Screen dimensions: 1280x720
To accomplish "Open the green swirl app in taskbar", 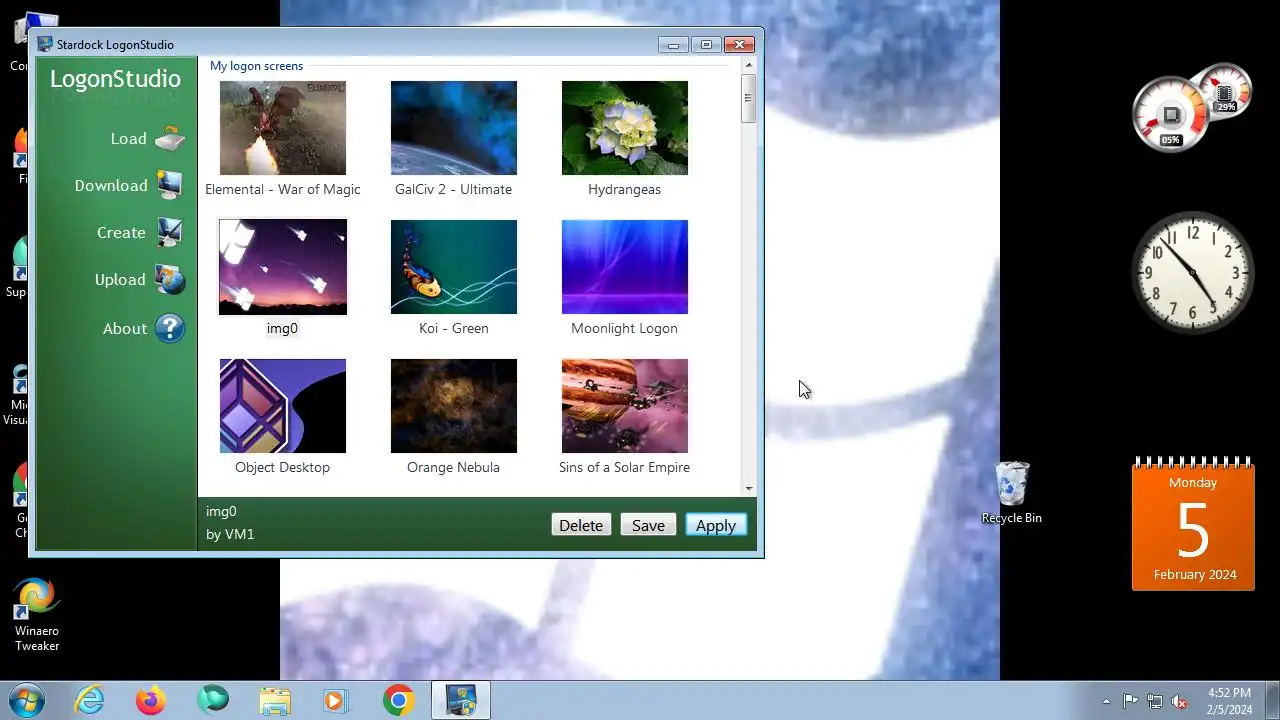I will (x=213, y=700).
